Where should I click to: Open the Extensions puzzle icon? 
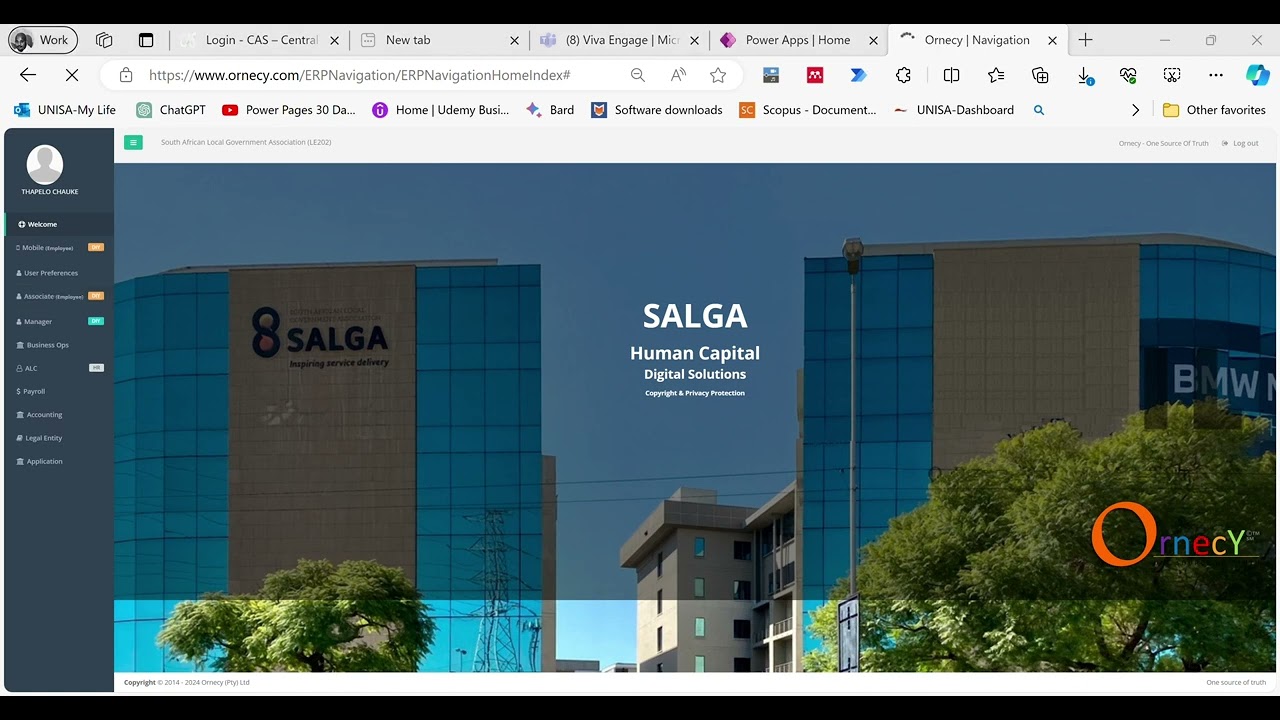coord(904,75)
